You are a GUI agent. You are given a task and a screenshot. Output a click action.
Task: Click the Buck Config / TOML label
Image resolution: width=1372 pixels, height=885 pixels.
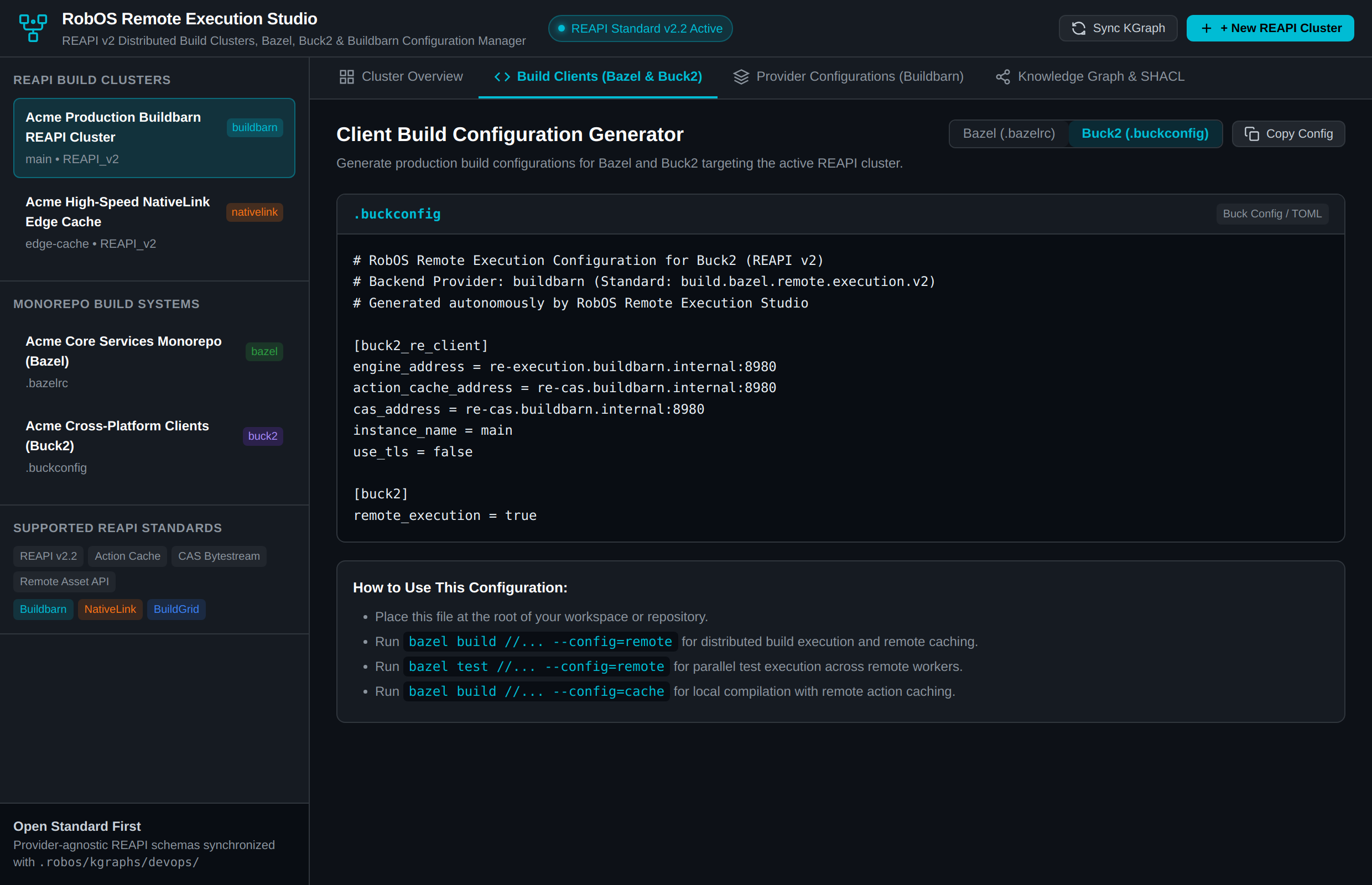coord(1271,214)
